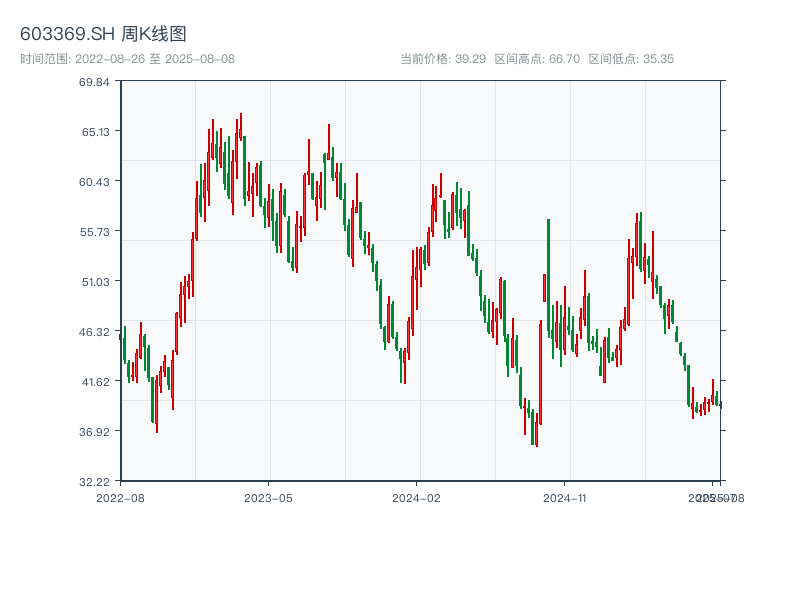Image resolution: width=800 pixels, height=600 pixels.
Task: Click y-axis label 41.62
Action: point(95,382)
